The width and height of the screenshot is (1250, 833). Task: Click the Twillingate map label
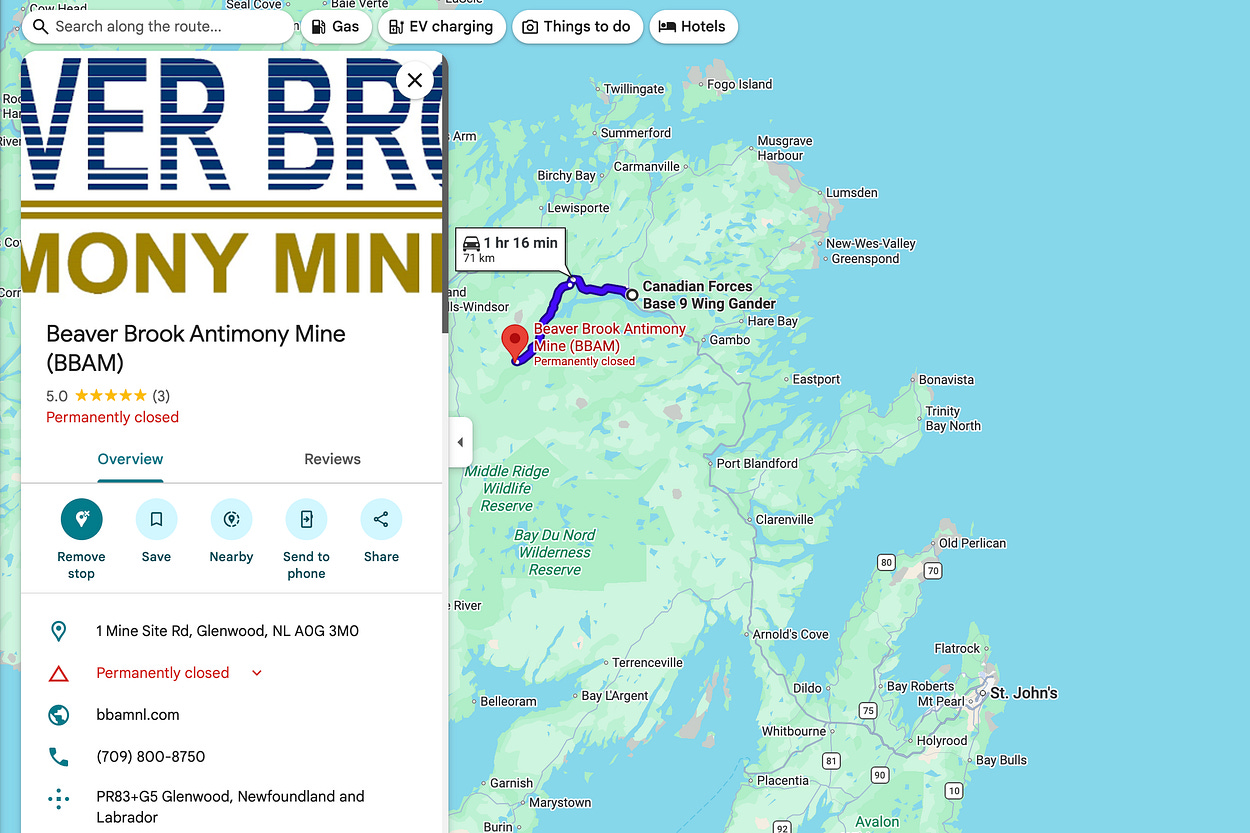[x=634, y=89]
